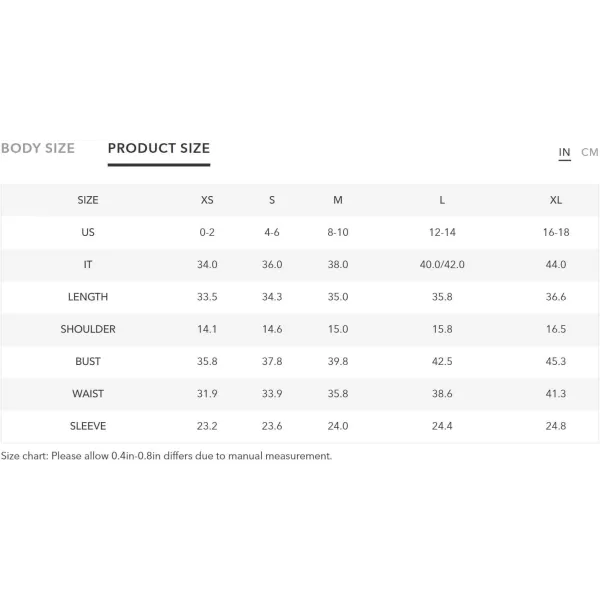The width and height of the screenshot is (600, 600).
Task: Click the SIZE header cell
Action: (88, 200)
